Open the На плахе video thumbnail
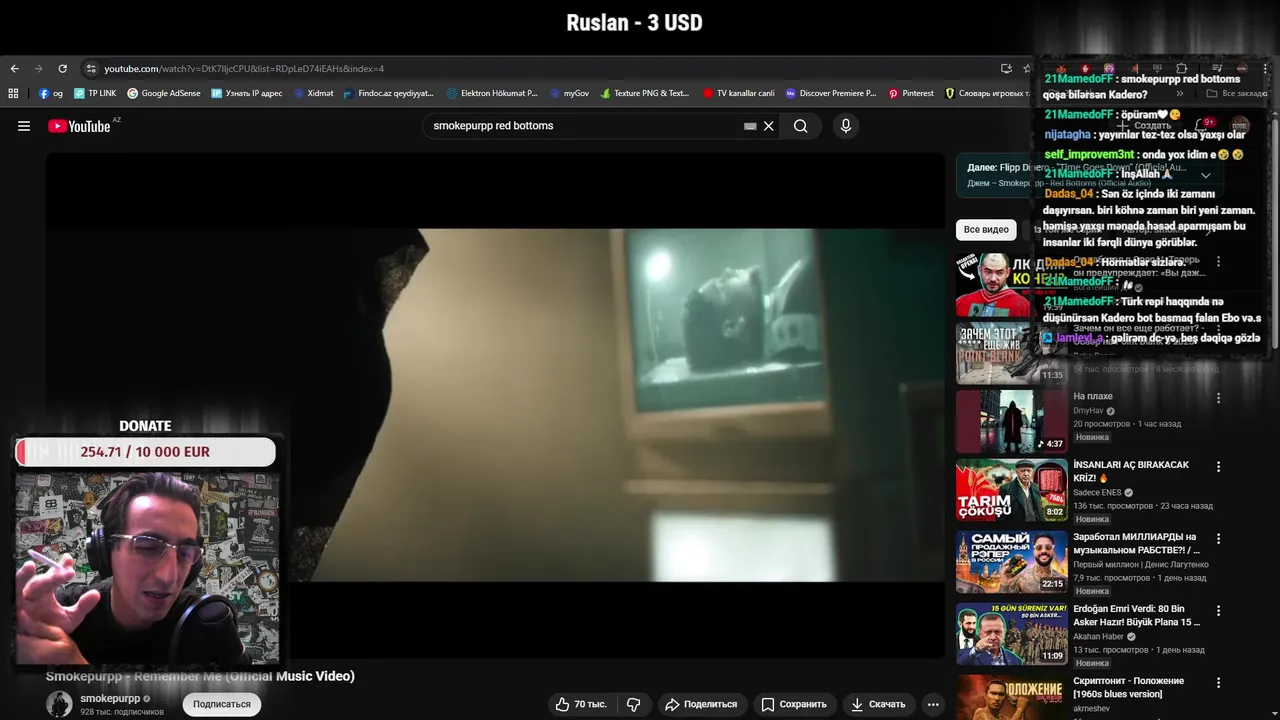This screenshot has width=1280, height=720. click(x=1011, y=421)
